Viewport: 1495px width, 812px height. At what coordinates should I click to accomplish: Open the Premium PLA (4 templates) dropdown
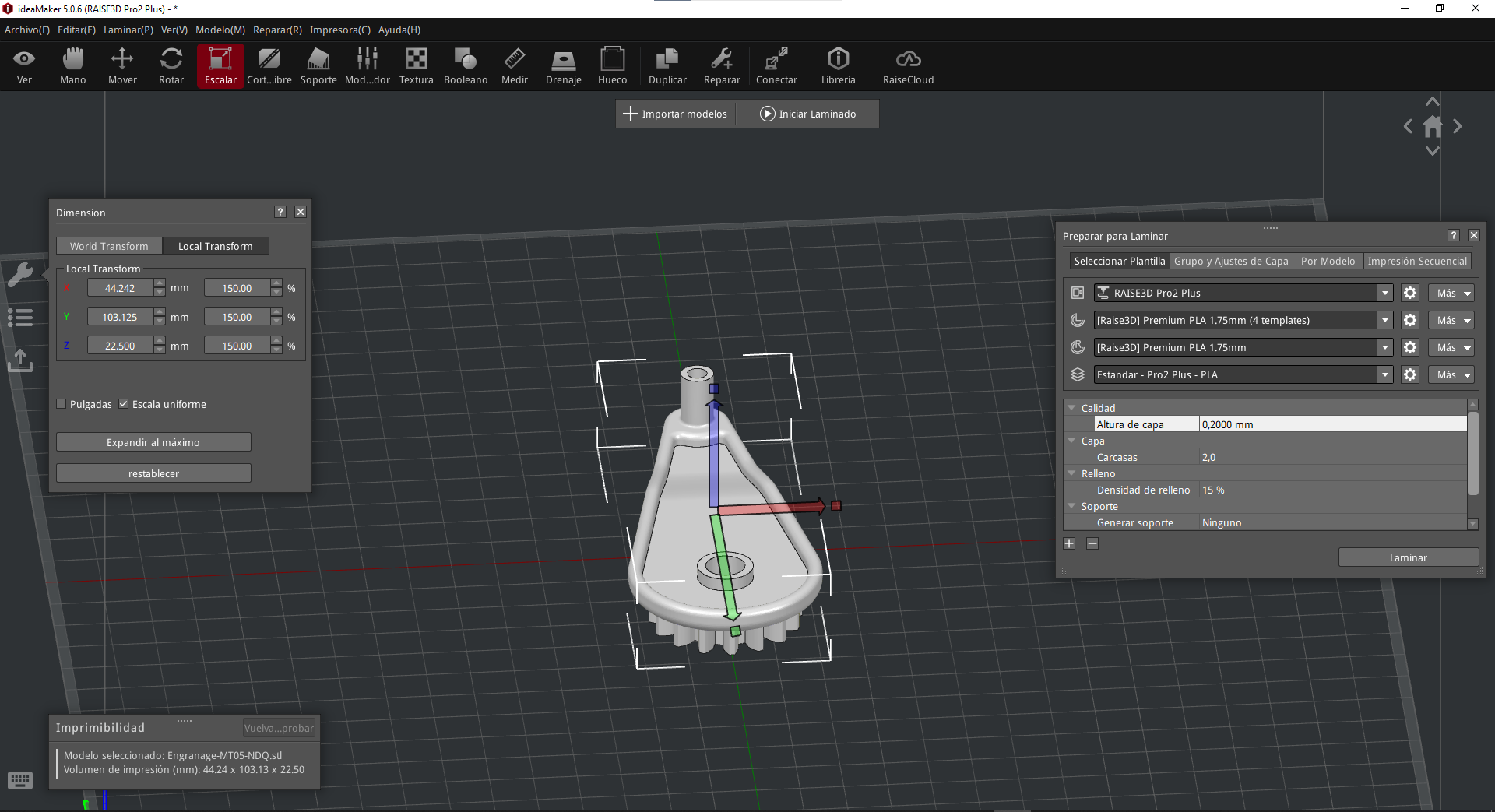click(x=1385, y=320)
